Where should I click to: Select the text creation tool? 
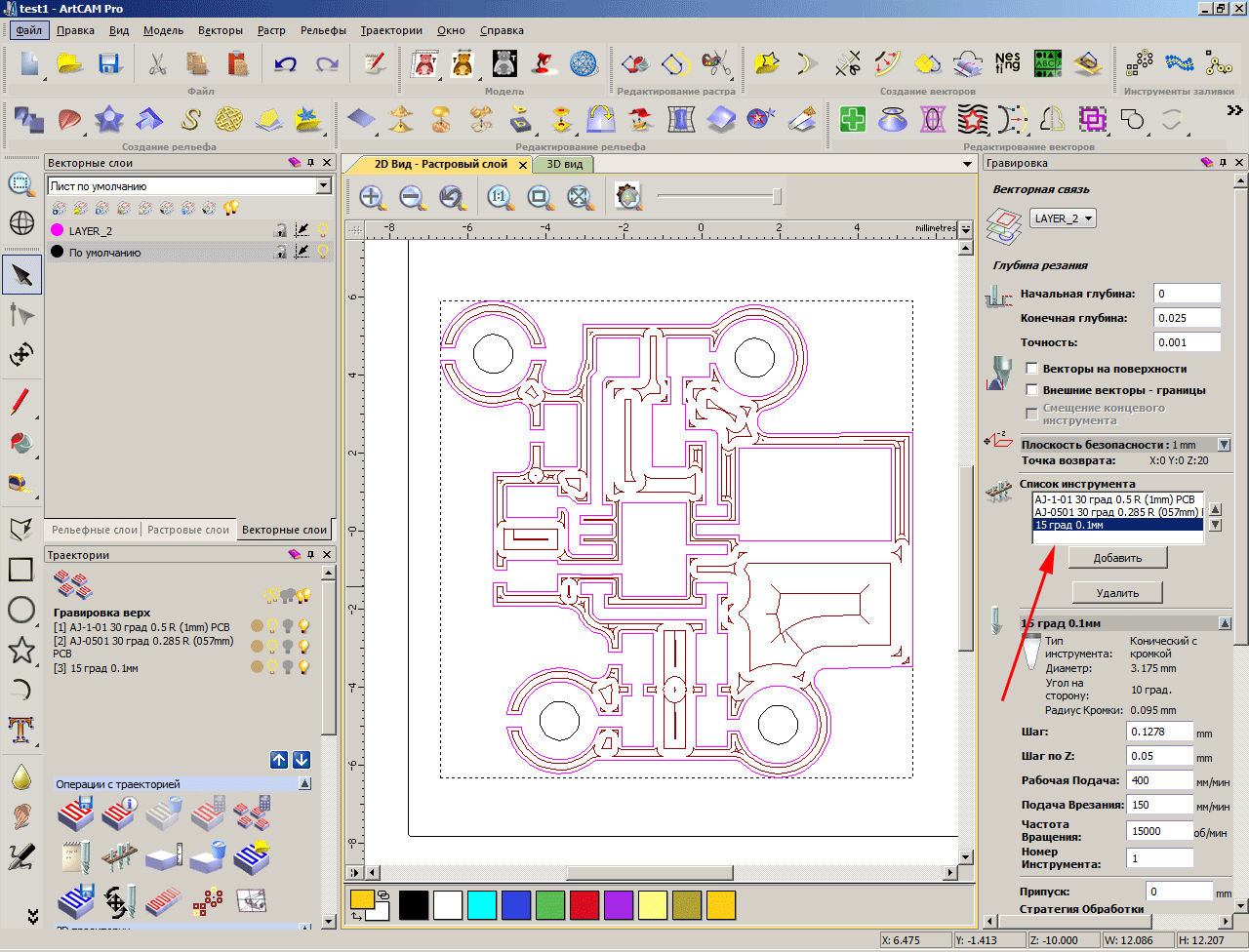(x=20, y=728)
